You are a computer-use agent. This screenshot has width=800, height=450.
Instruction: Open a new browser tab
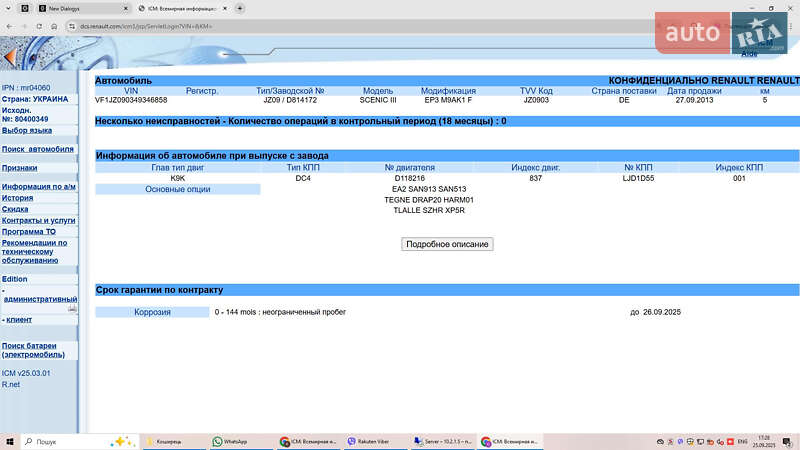click(x=240, y=7)
